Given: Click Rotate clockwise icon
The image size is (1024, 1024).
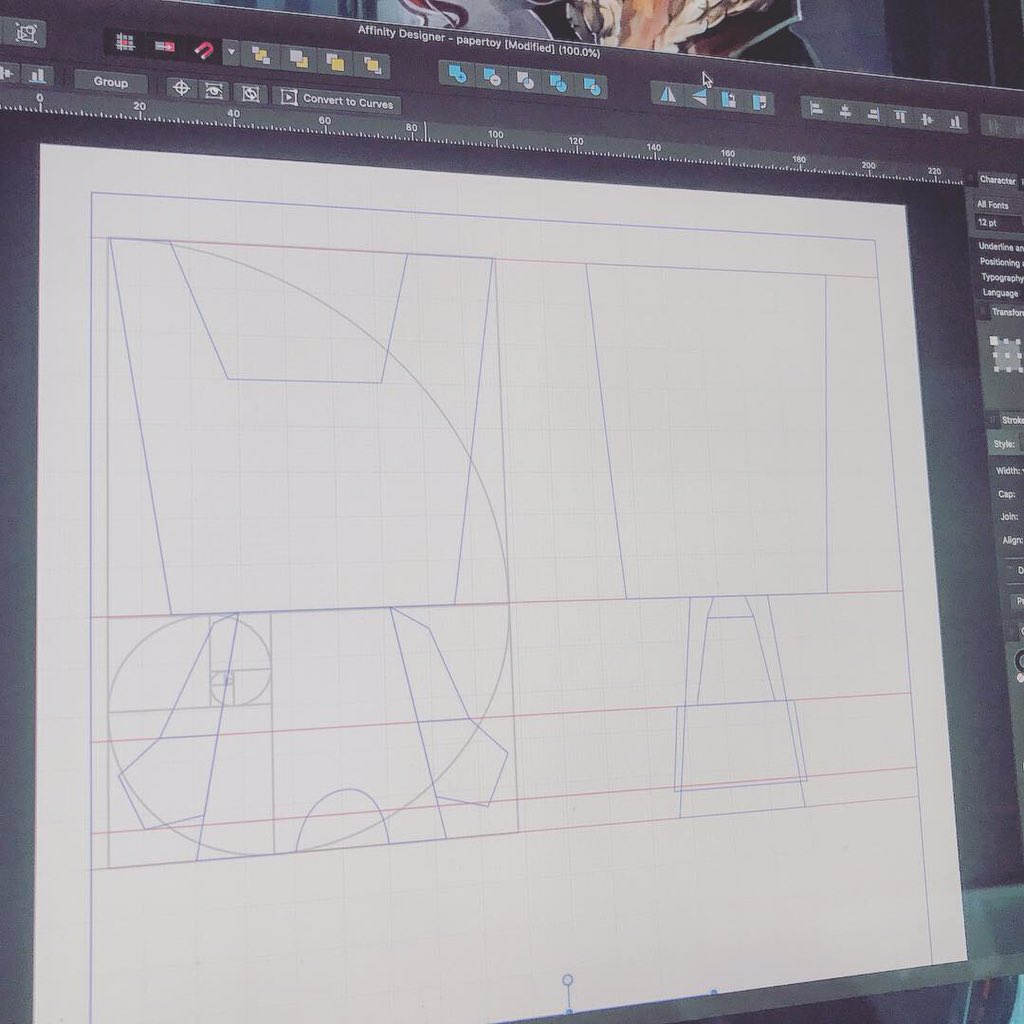Looking at the screenshot, I should (x=760, y=103).
